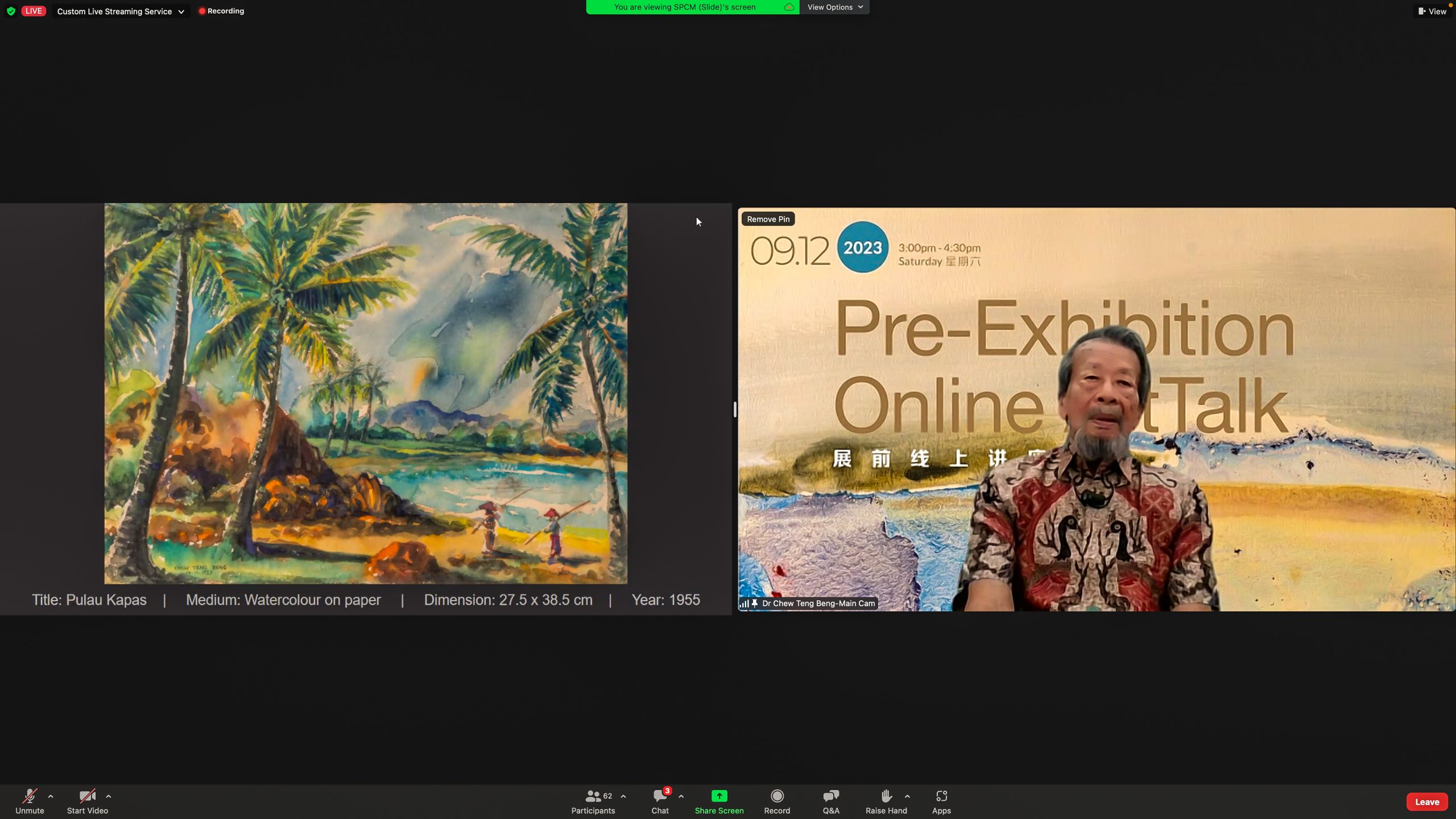Click the divider handle between slide and video

coord(735,409)
